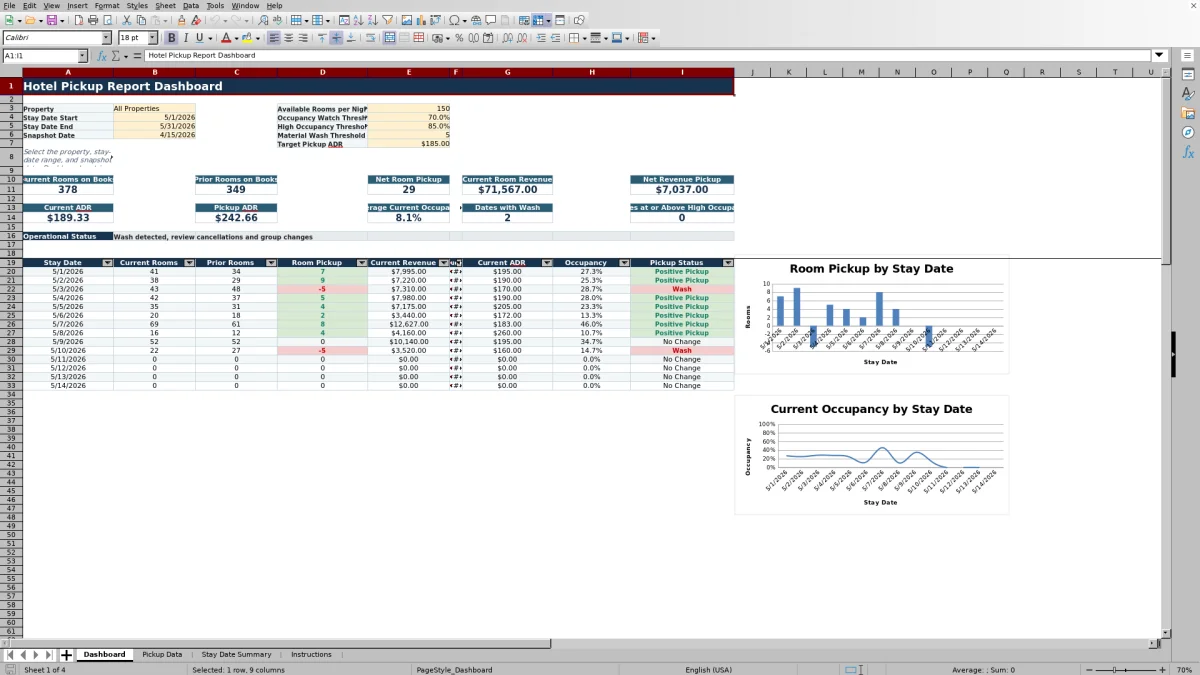Click the Insert Comment icon

[491, 20]
